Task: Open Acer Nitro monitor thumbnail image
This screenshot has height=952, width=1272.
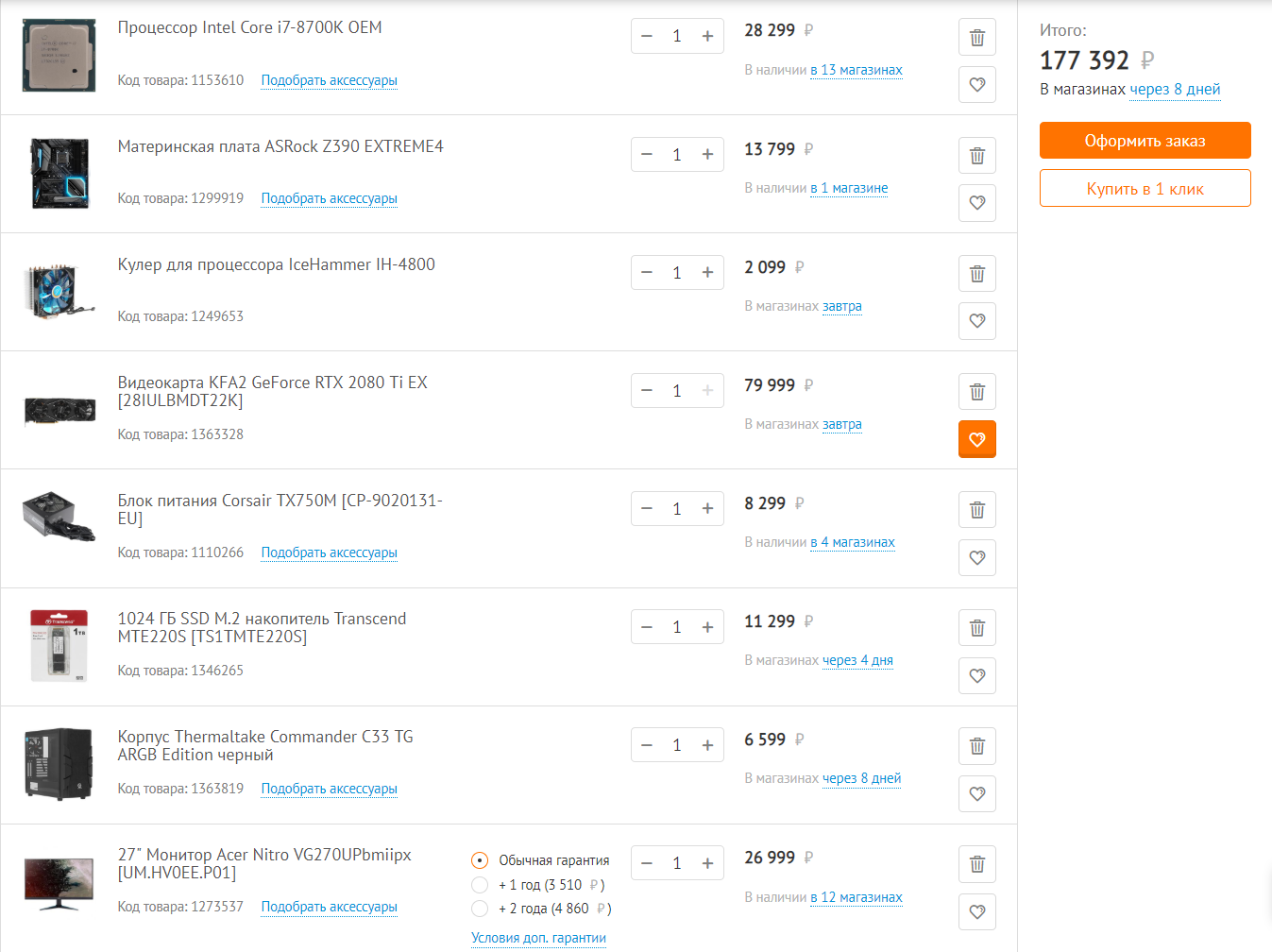Action: click(x=59, y=883)
